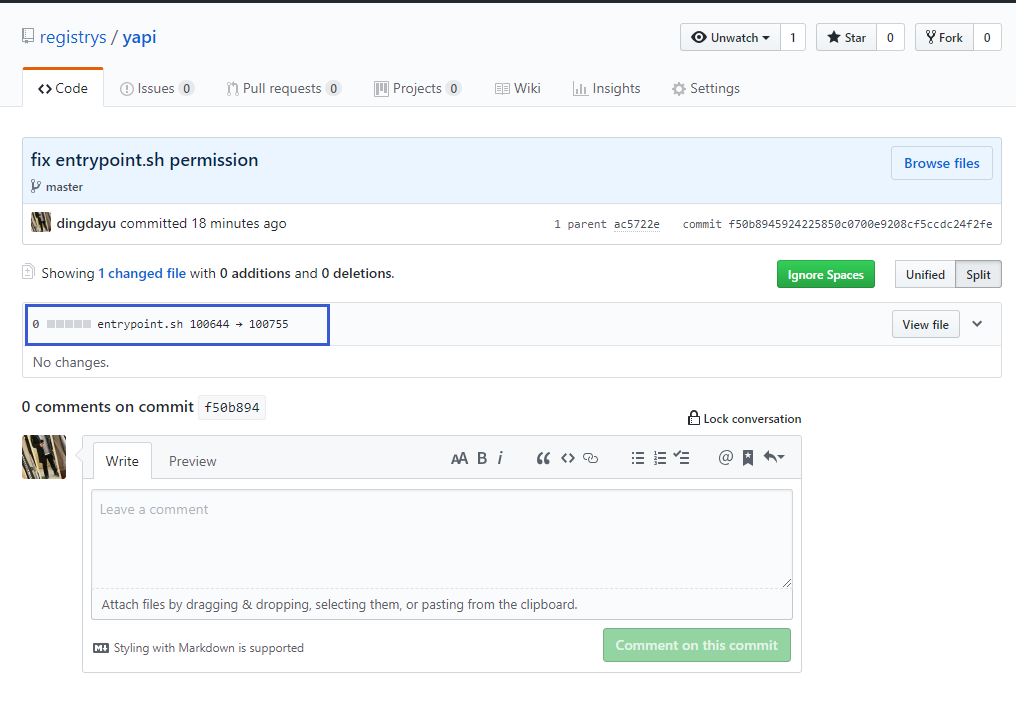The image size is (1016, 711).
Task: Click the branch icon beside master
Action: click(x=36, y=187)
